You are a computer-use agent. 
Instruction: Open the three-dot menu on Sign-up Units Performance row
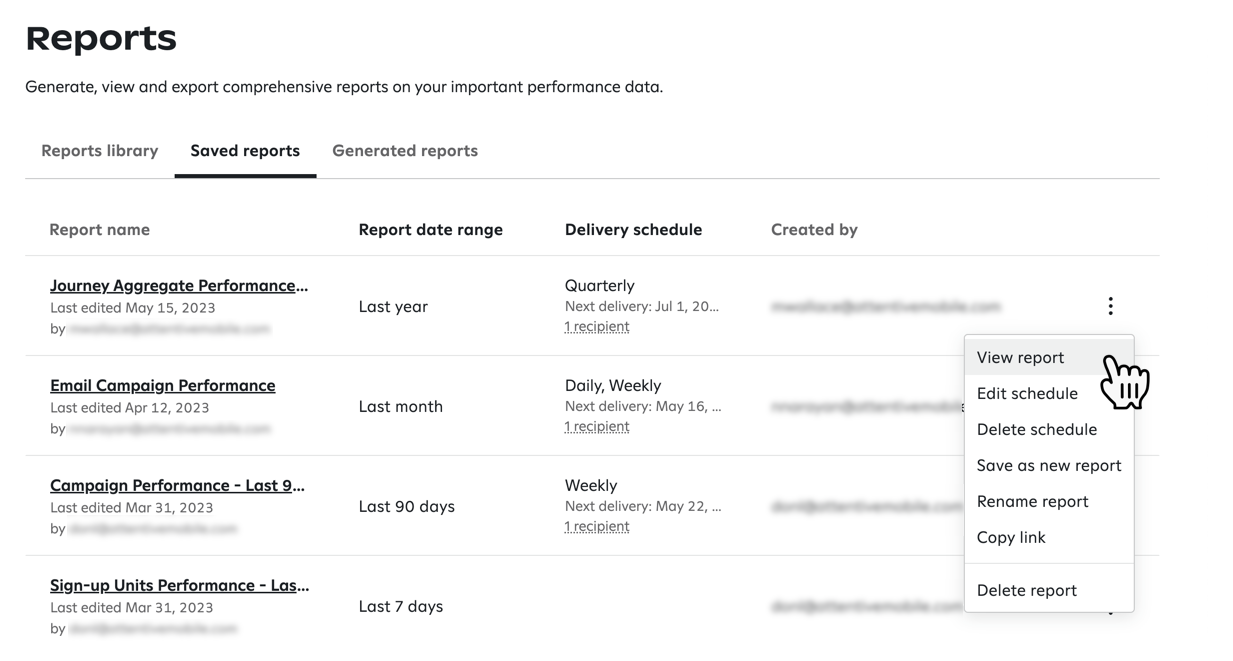click(x=1110, y=606)
